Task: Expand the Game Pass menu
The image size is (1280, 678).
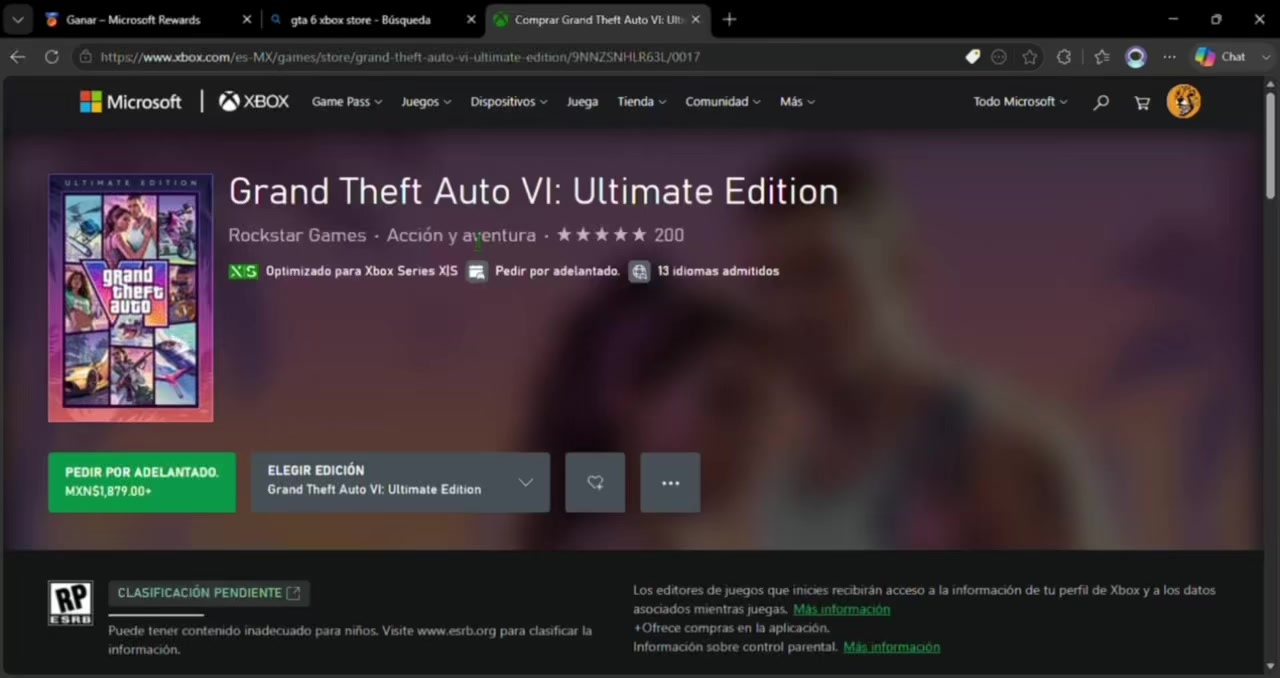Action: tap(347, 101)
